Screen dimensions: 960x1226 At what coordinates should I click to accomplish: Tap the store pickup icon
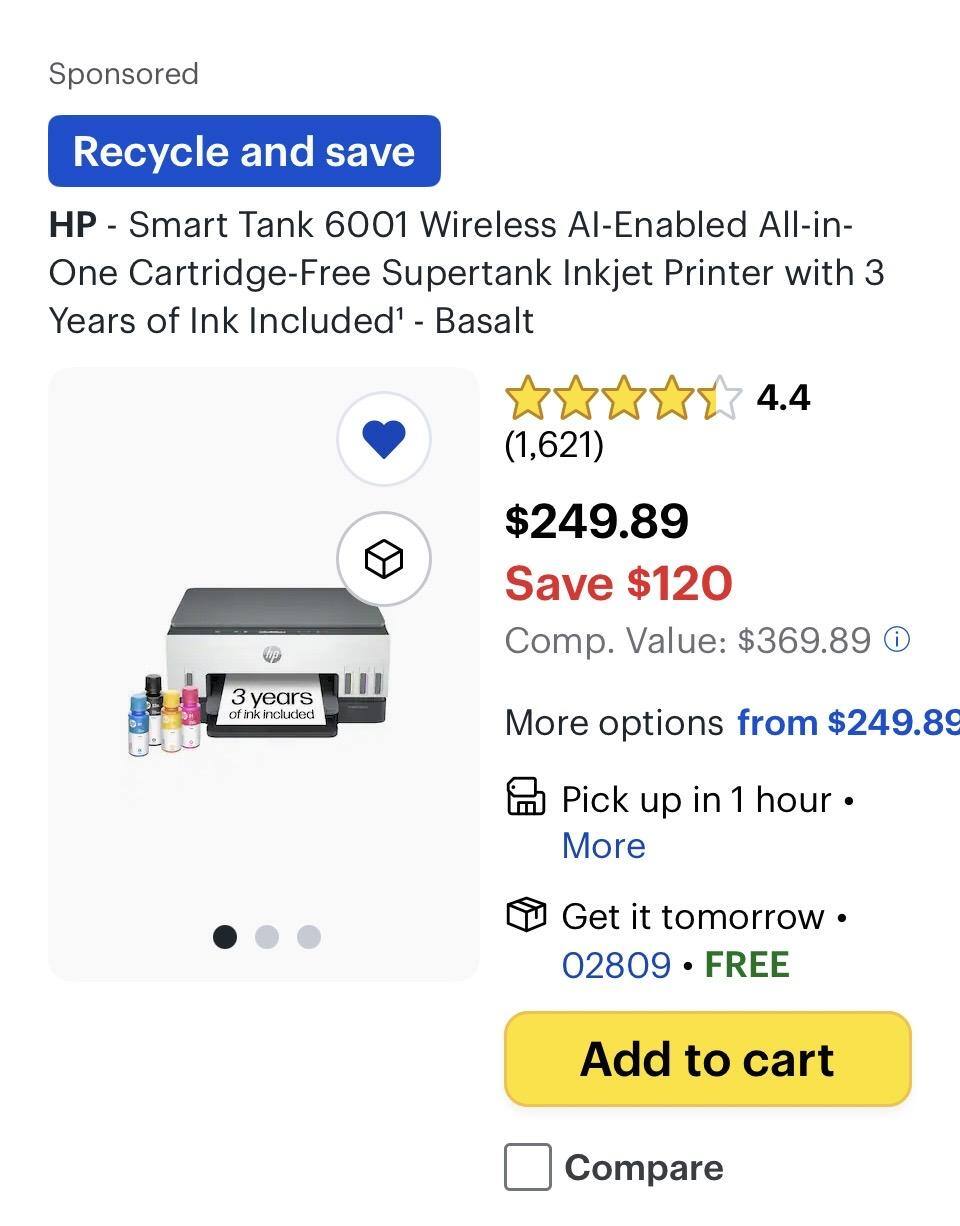point(526,798)
